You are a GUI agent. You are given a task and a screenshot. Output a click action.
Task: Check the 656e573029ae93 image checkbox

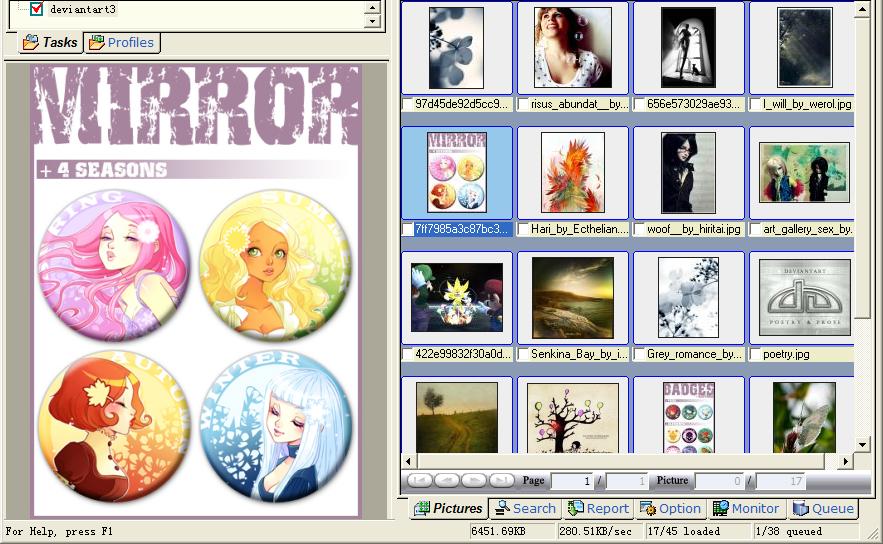(x=640, y=104)
